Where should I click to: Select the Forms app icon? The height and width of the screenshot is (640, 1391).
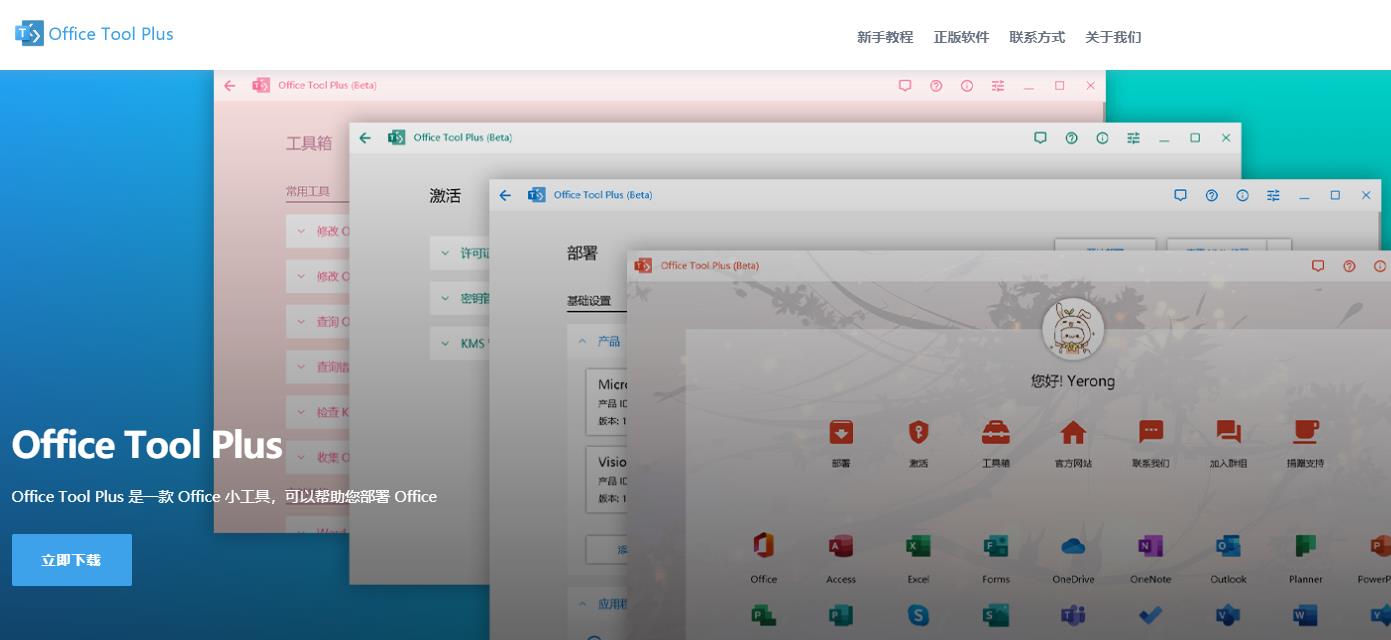click(996, 546)
